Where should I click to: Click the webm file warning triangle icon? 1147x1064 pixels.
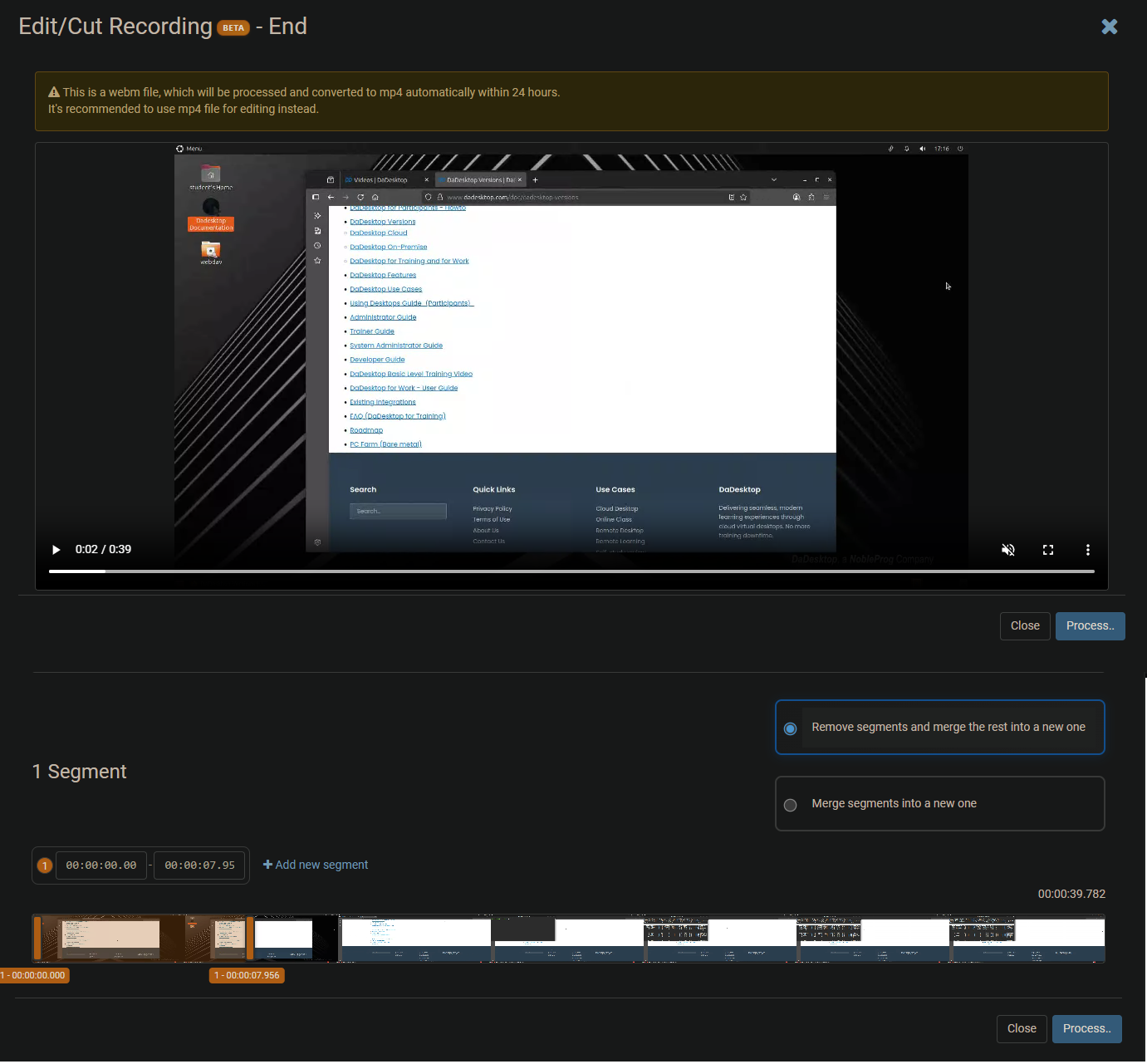54,92
